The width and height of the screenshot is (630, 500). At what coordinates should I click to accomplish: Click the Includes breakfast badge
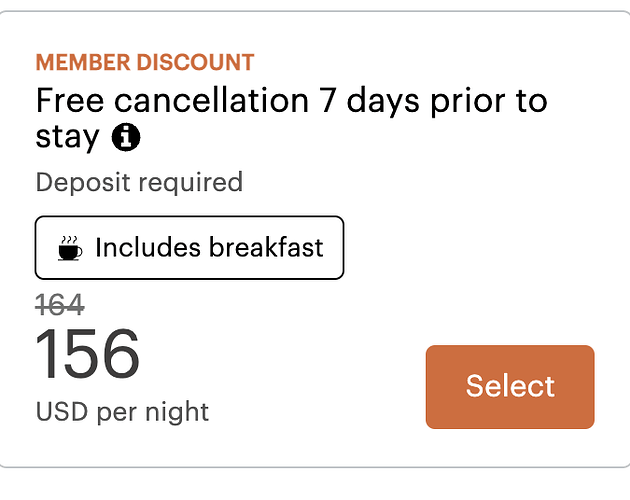tap(189, 248)
